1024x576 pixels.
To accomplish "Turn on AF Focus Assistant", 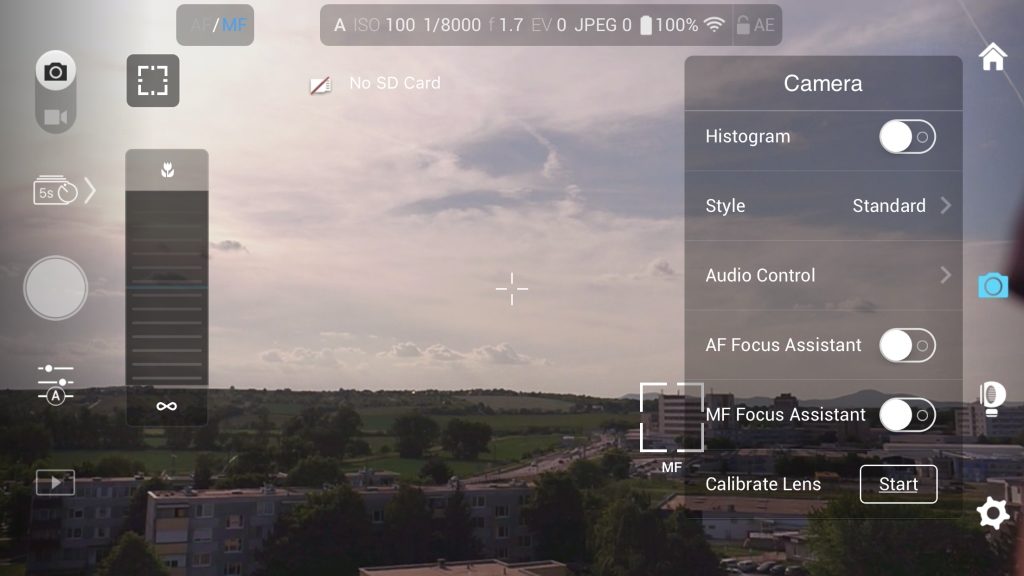I will tap(907, 345).
